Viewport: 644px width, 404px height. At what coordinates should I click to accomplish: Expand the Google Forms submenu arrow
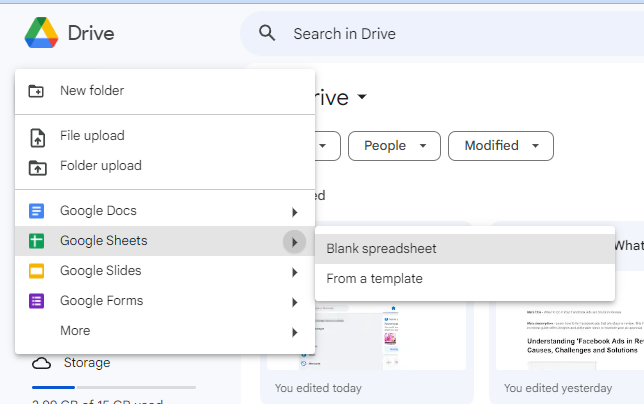pos(294,302)
